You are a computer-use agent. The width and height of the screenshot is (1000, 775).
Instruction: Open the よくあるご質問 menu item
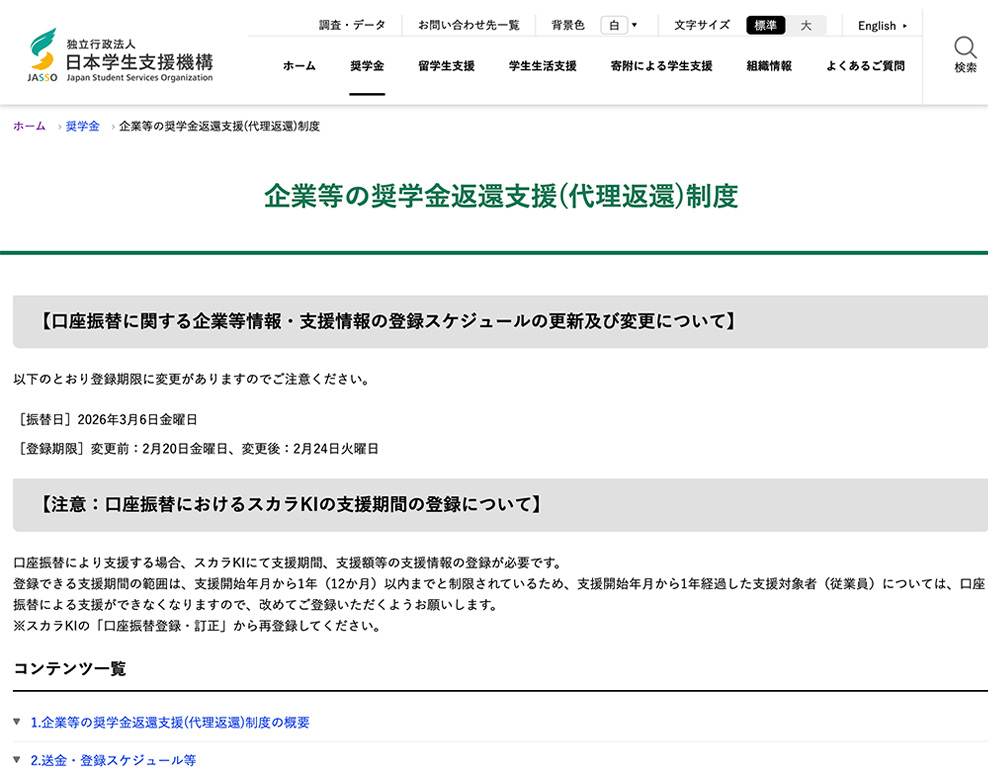[865, 66]
